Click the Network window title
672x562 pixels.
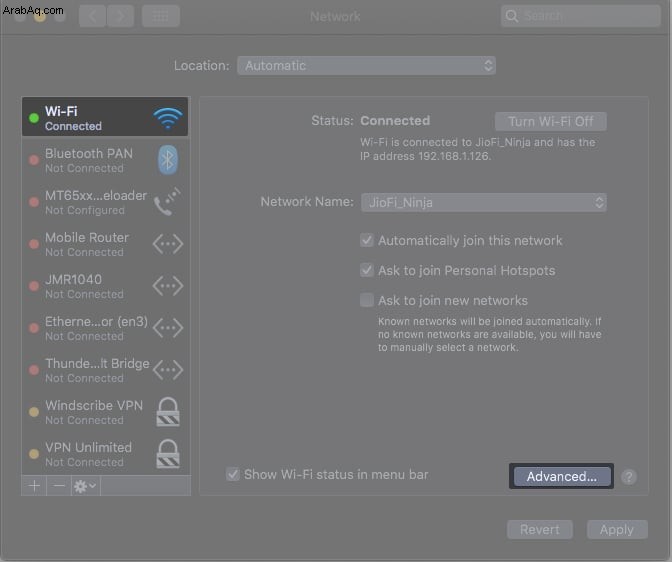[335, 16]
